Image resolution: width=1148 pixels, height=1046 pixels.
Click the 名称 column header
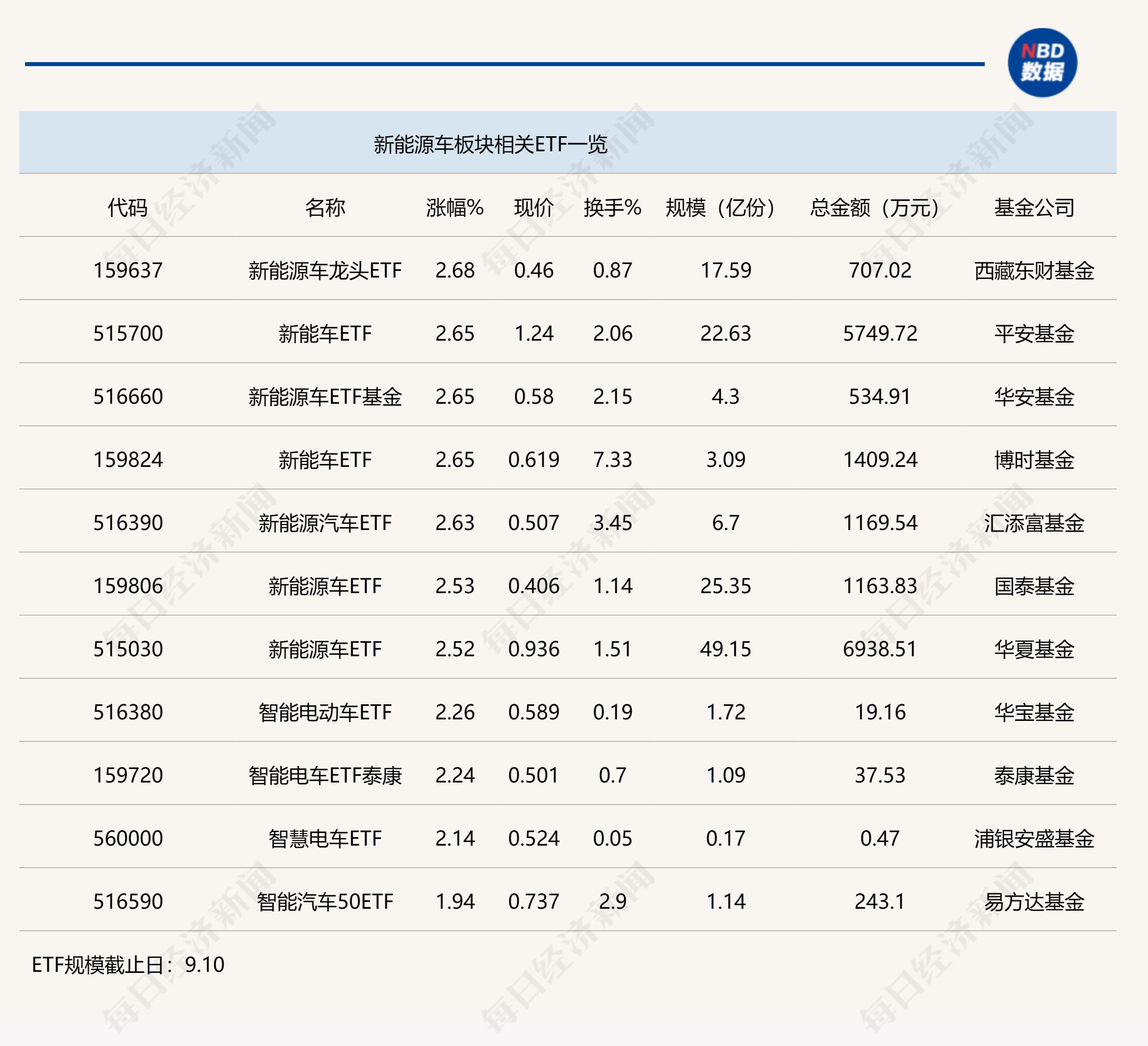coord(325,207)
